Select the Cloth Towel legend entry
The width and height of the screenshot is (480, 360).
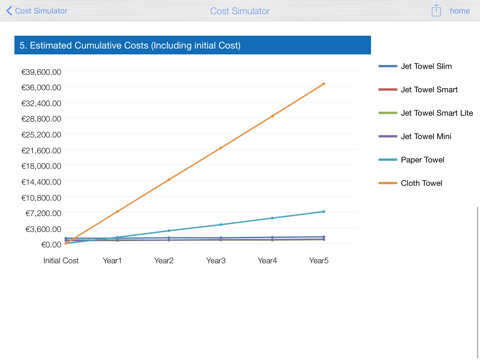pos(410,183)
